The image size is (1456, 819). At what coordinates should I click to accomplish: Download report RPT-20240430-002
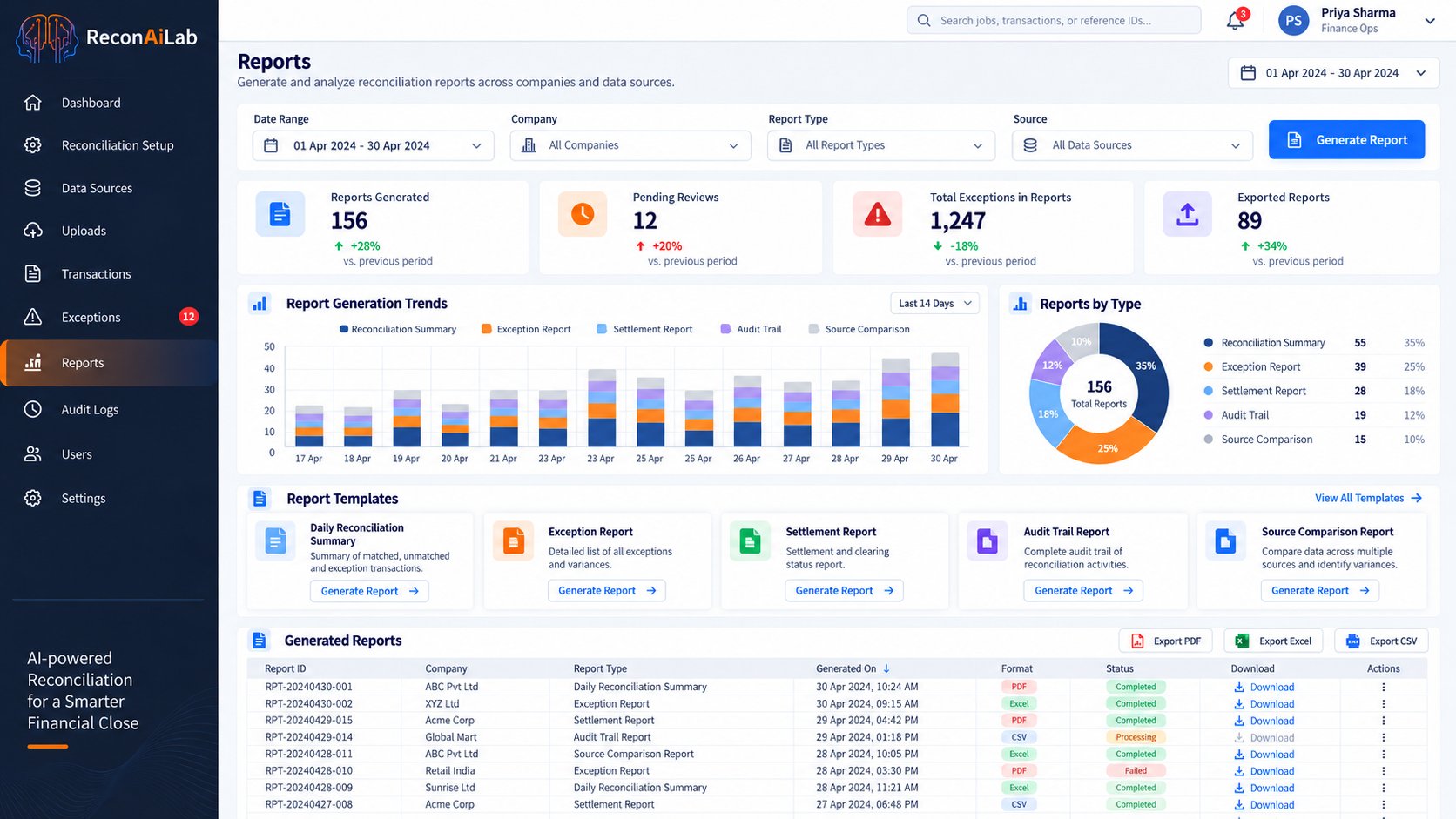click(1264, 704)
